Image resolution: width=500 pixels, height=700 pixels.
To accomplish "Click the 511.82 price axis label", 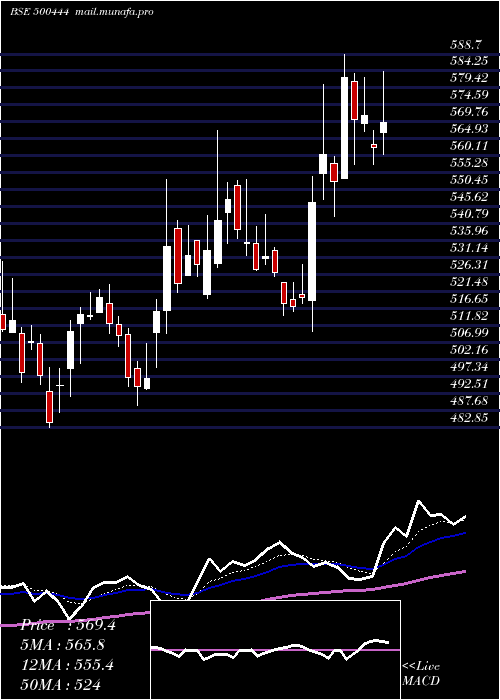I will 469,316.
